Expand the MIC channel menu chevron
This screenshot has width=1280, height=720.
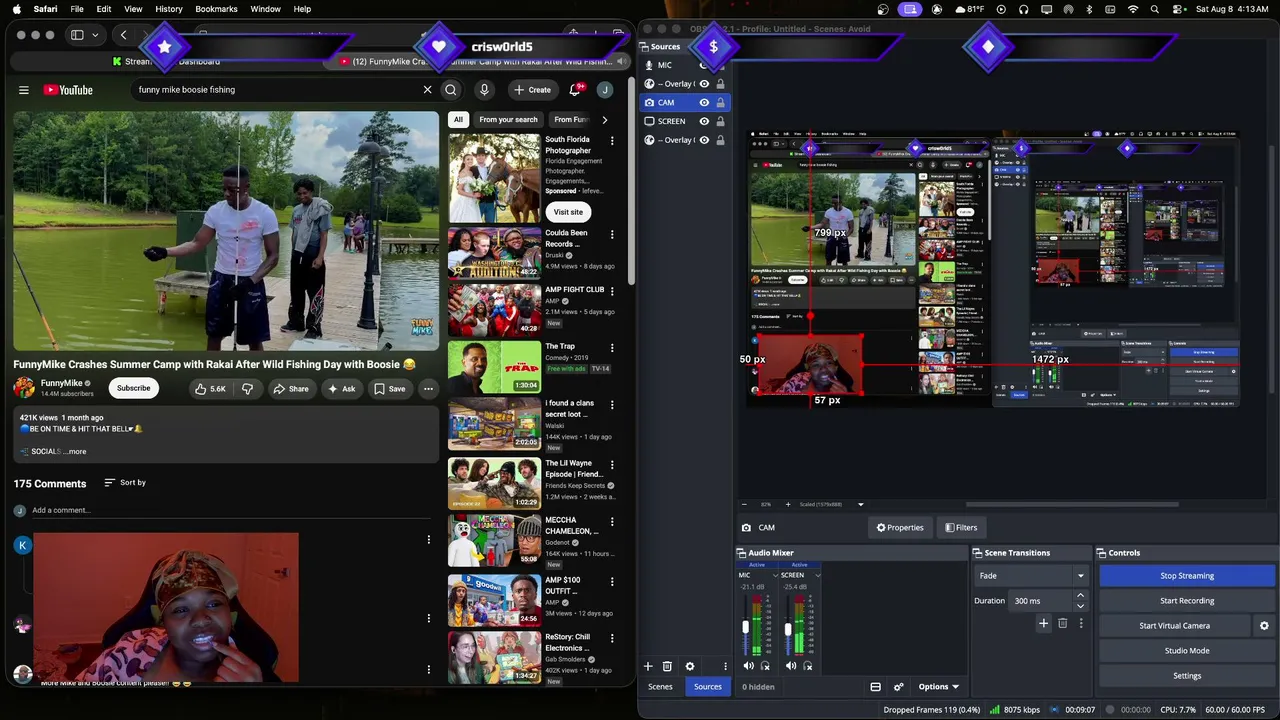coord(775,576)
